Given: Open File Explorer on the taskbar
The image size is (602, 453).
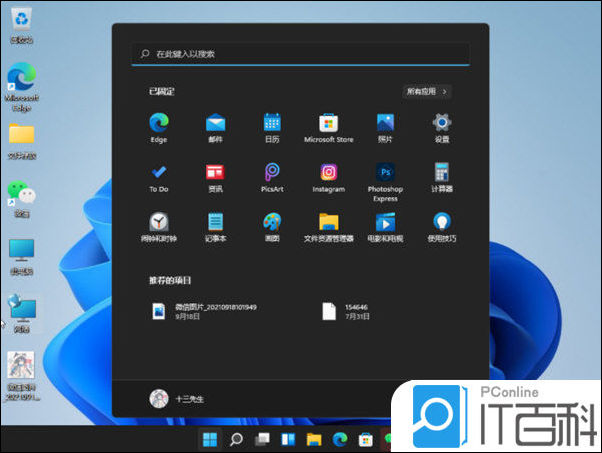Looking at the screenshot, I should pyautogui.click(x=314, y=439).
